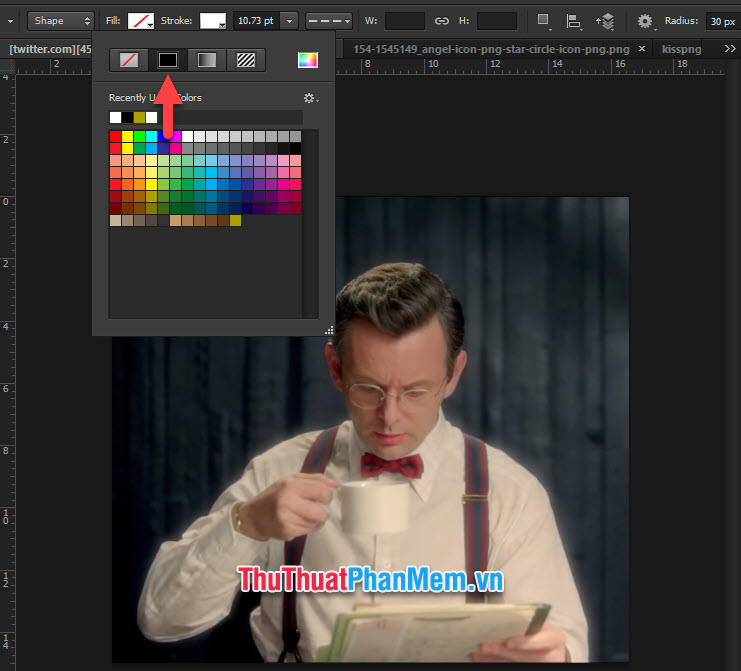
Task: Pick the olive recently used color
Action: [139, 117]
